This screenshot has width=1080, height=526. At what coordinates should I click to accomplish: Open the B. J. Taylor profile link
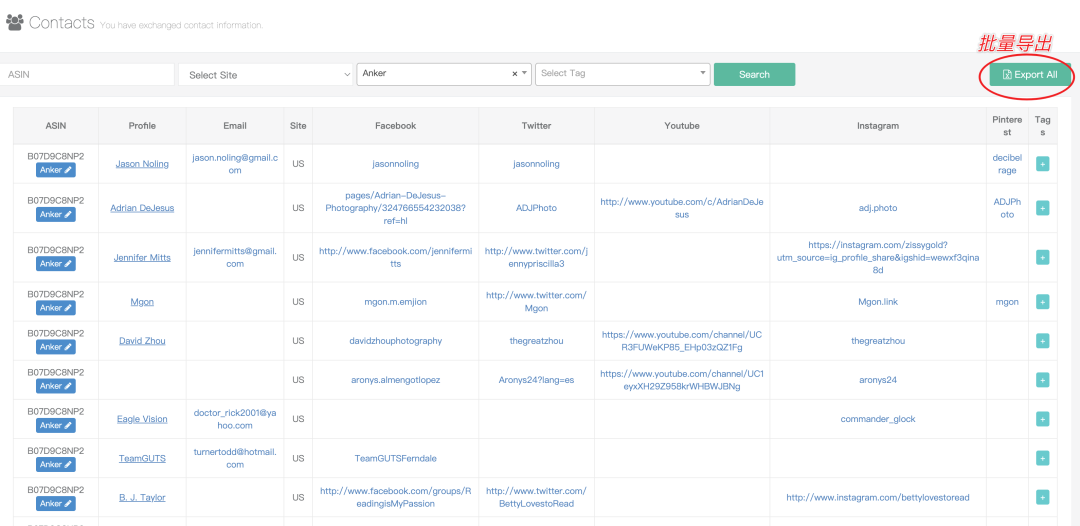point(142,498)
